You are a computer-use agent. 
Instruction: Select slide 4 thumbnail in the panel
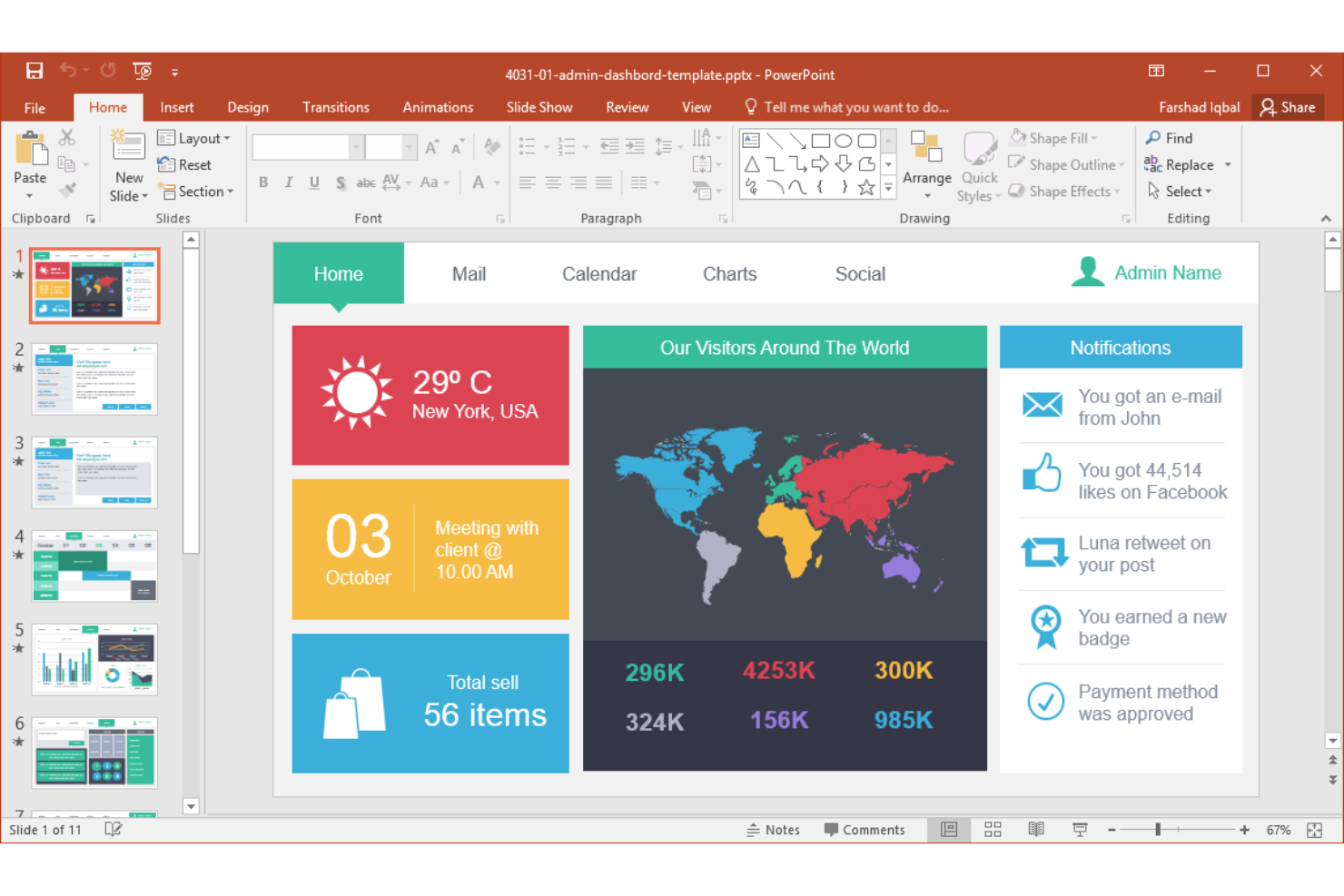[x=94, y=566]
